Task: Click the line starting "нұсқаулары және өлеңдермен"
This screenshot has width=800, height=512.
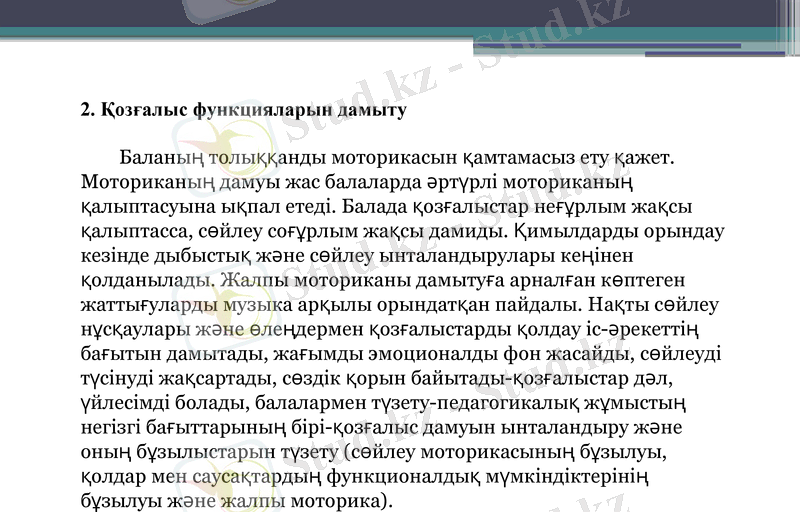Action: (390, 329)
